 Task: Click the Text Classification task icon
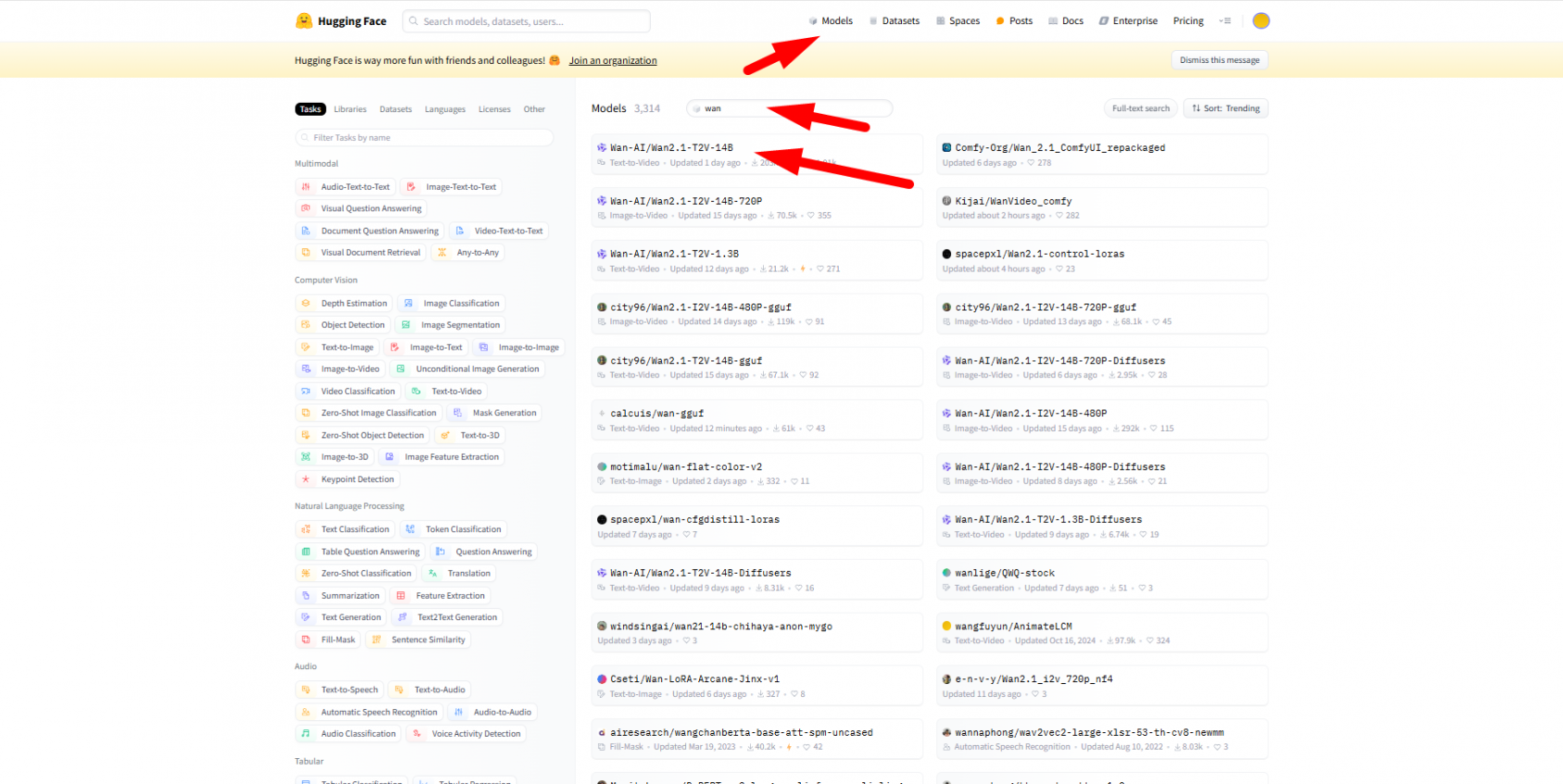pyautogui.click(x=306, y=529)
